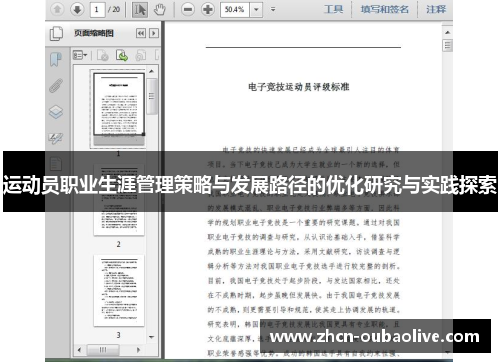500x362 pixels.
Task: Open the zoom level dropdown arrow
Action: tap(256, 9)
